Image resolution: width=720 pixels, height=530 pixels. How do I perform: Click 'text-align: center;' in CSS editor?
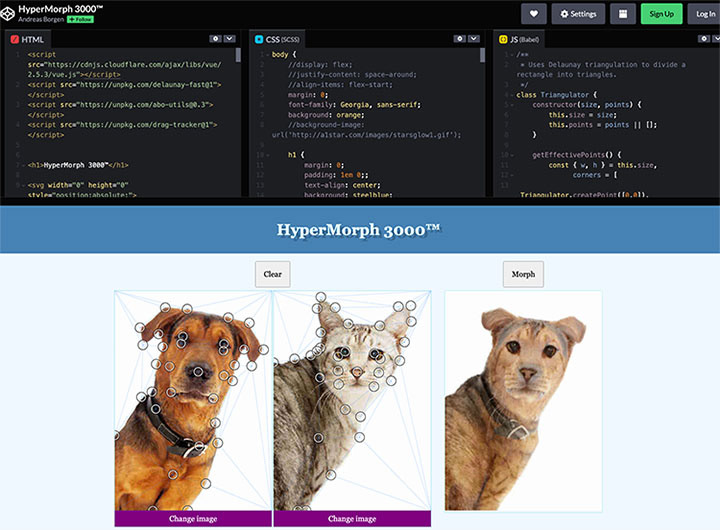342,185
